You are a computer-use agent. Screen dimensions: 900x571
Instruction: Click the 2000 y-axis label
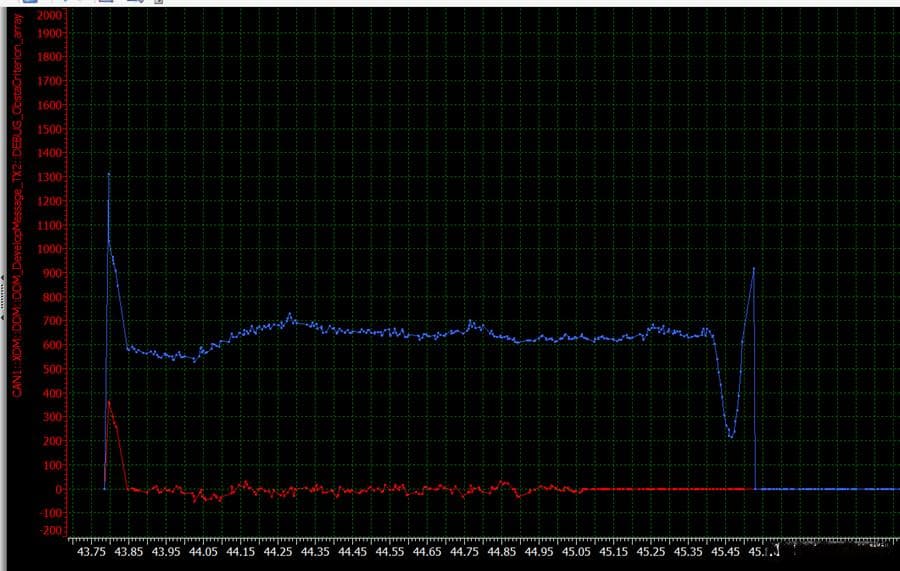pyautogui.click(x=49, y=15)
